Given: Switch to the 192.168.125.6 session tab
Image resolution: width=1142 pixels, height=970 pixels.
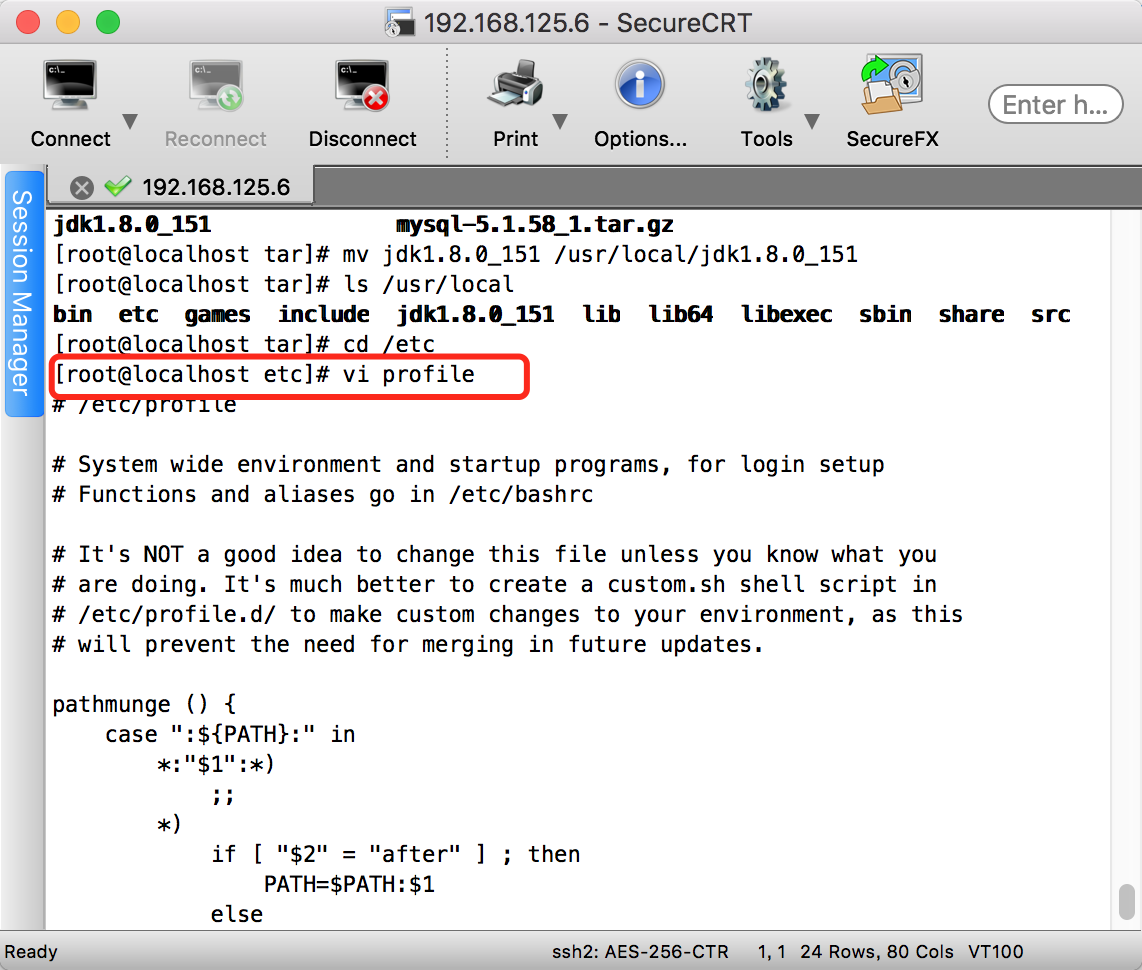Looking at the screenshot, I should [218, 186].
